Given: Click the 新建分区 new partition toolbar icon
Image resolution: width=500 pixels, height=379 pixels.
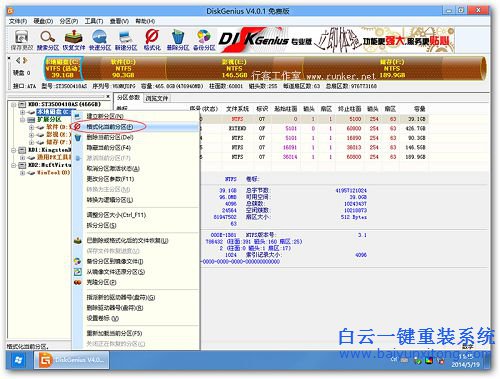Looking at the screenshot, I should coord(126,36).
